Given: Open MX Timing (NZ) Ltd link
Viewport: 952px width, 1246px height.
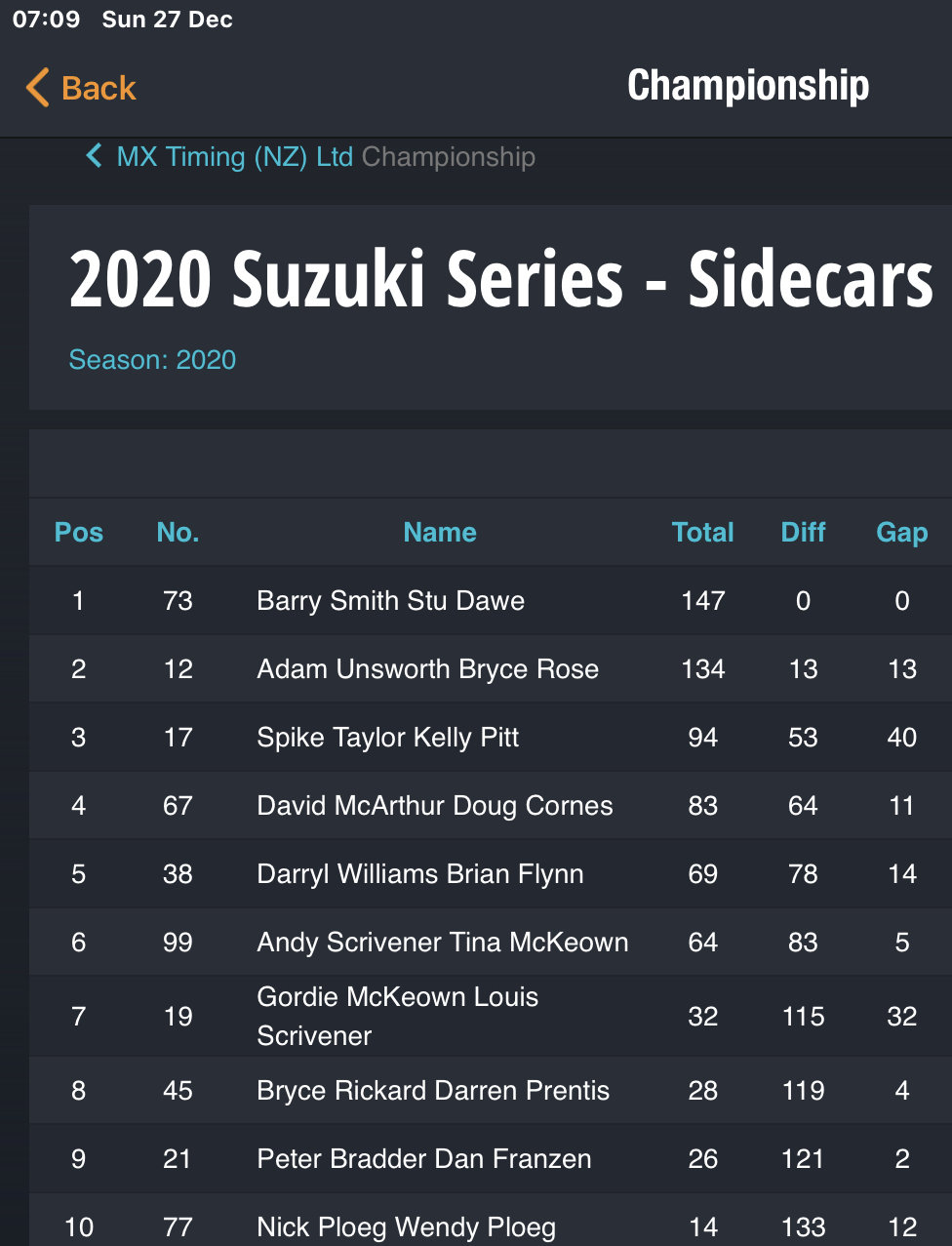Looking at the screenshot, I should 235,156.
